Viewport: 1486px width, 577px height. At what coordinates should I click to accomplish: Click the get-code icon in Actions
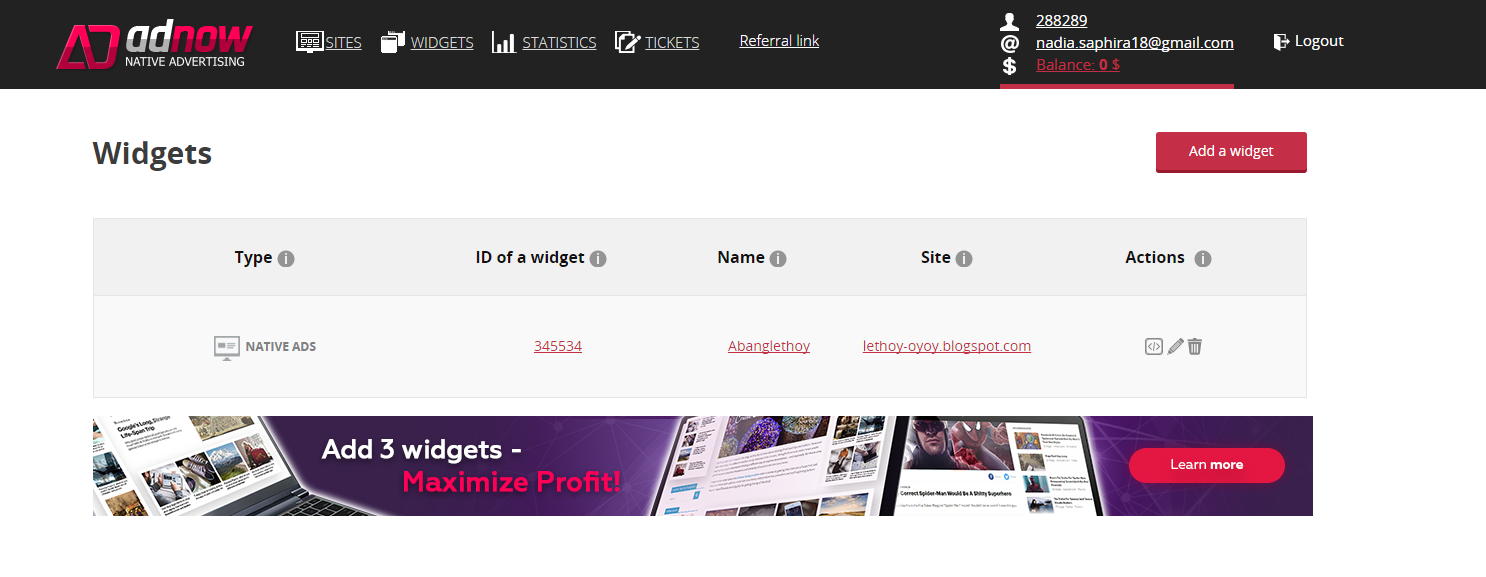1154,347
